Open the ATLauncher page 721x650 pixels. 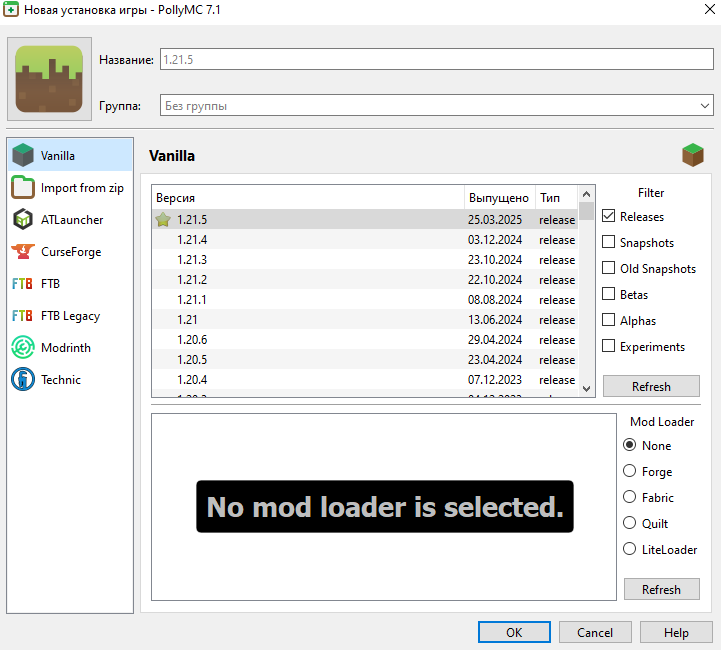pyautogui.click(x=70, y=219)
